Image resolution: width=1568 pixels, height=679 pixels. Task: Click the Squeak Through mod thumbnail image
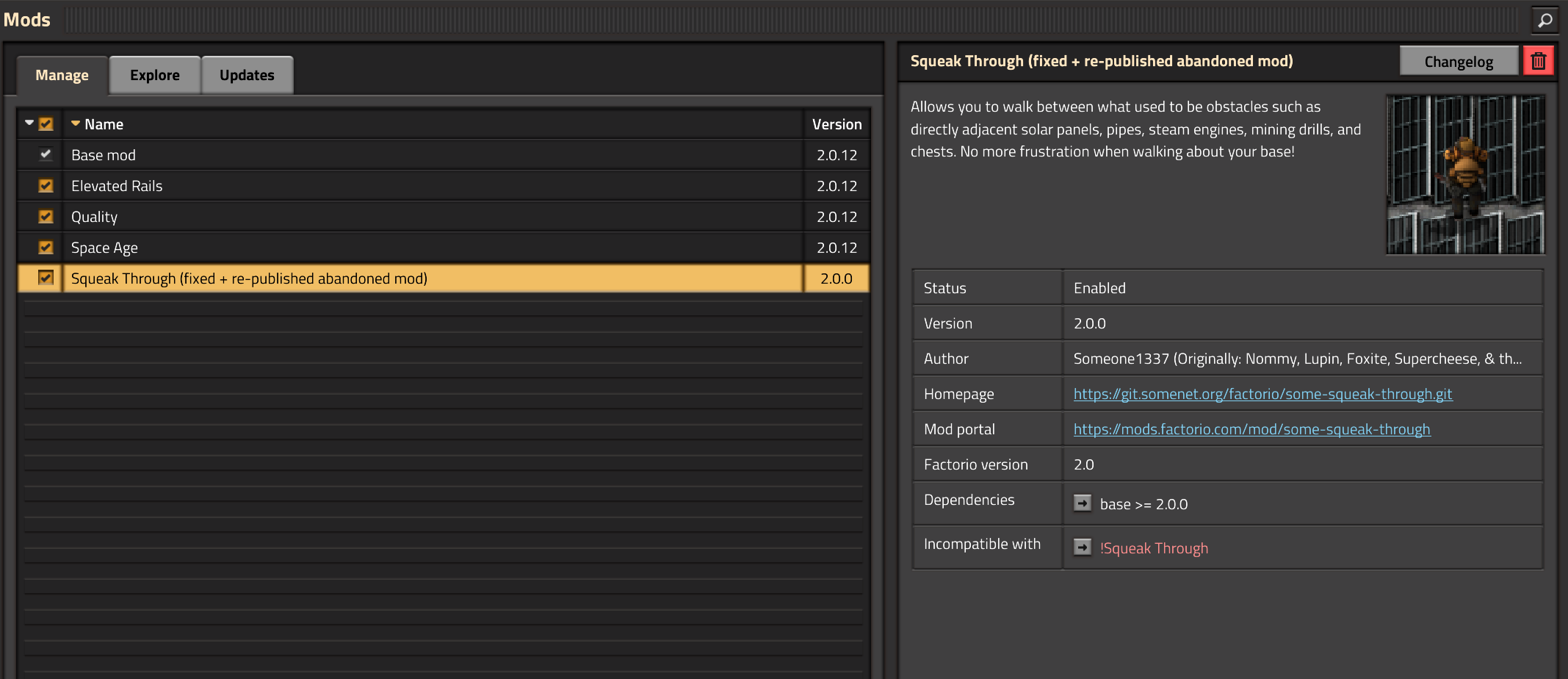pyautogui.click(x=1465, y=174)
